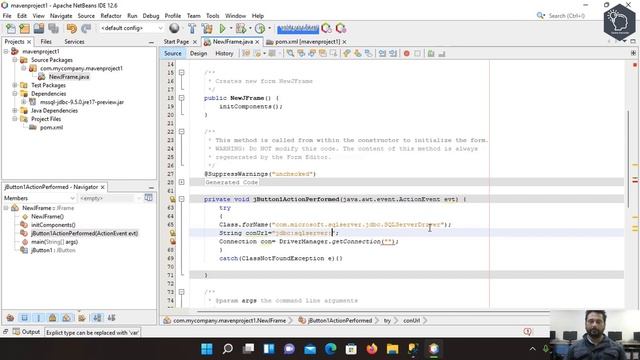Select NewJFrame.java in Projects tree
Screen dimensions: 640x360
[69, 77]
